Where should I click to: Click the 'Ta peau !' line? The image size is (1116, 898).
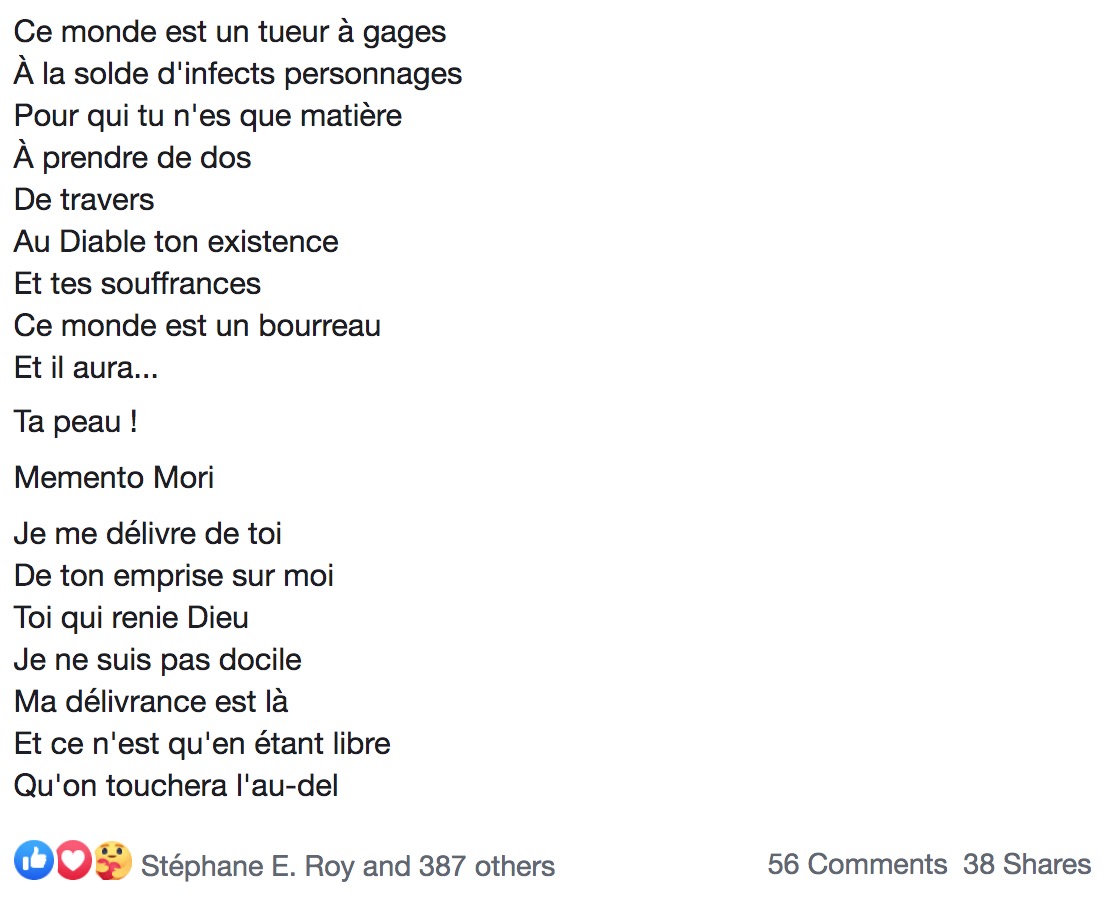click(75, 422)
